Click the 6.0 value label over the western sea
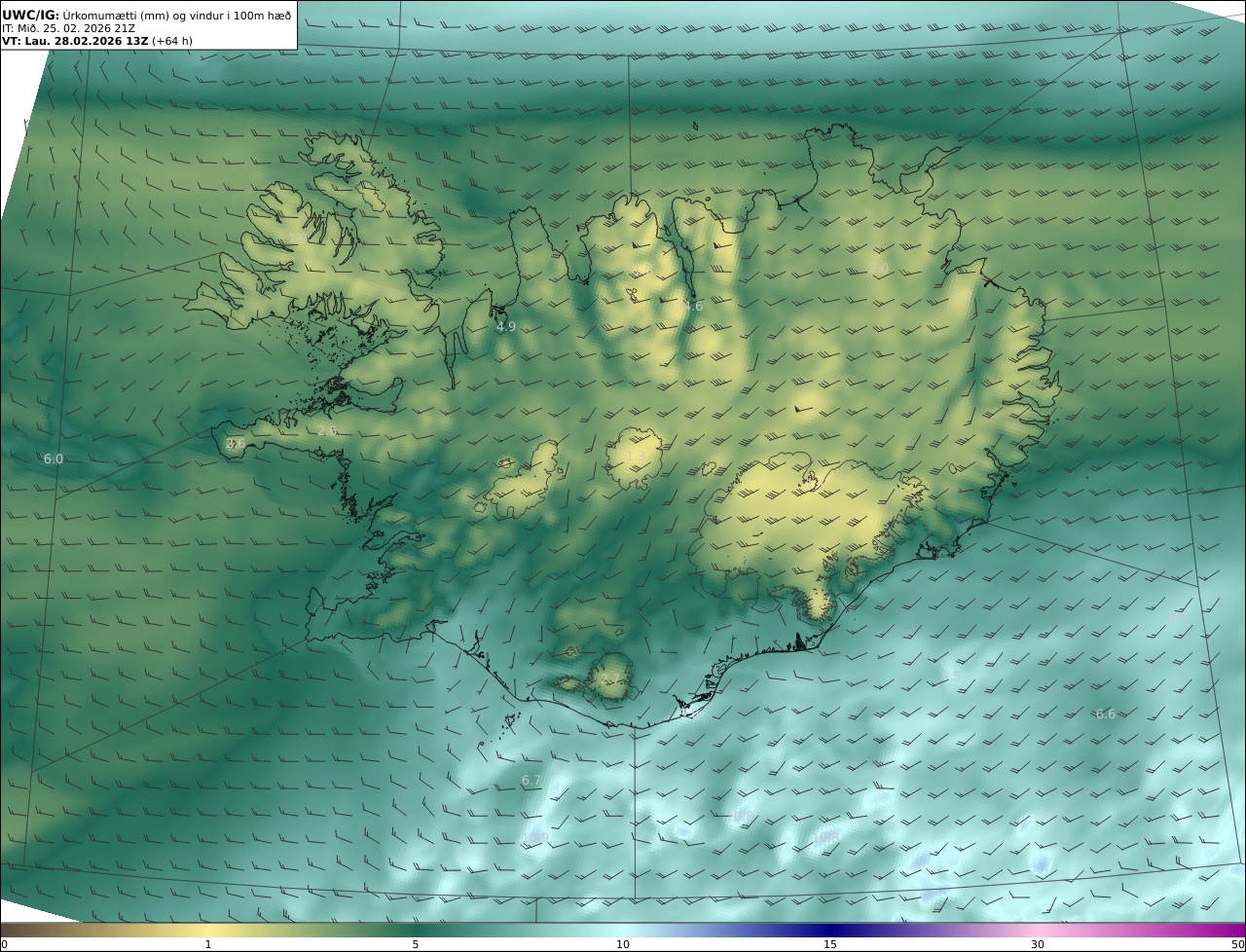 click(54, 458)
